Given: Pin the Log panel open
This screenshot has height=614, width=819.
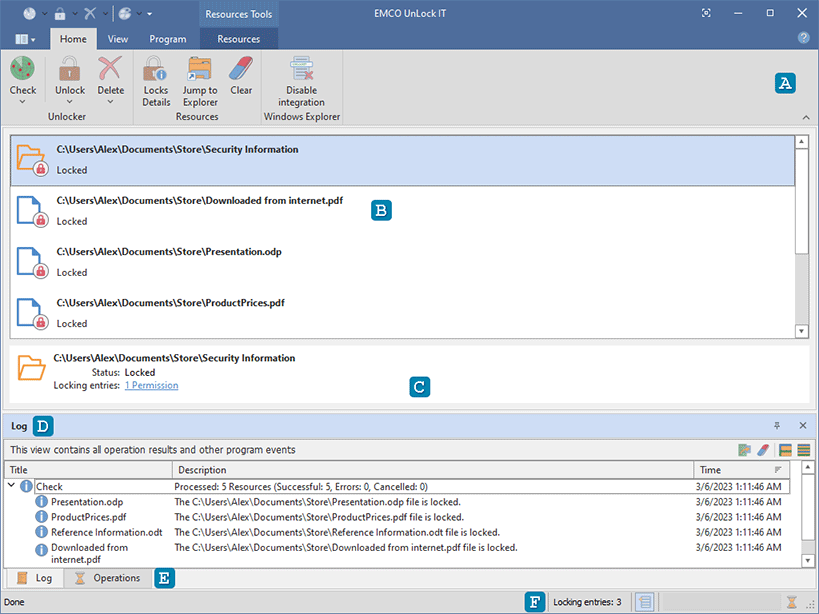Looking at the screenshot, I should click(777, 425).
